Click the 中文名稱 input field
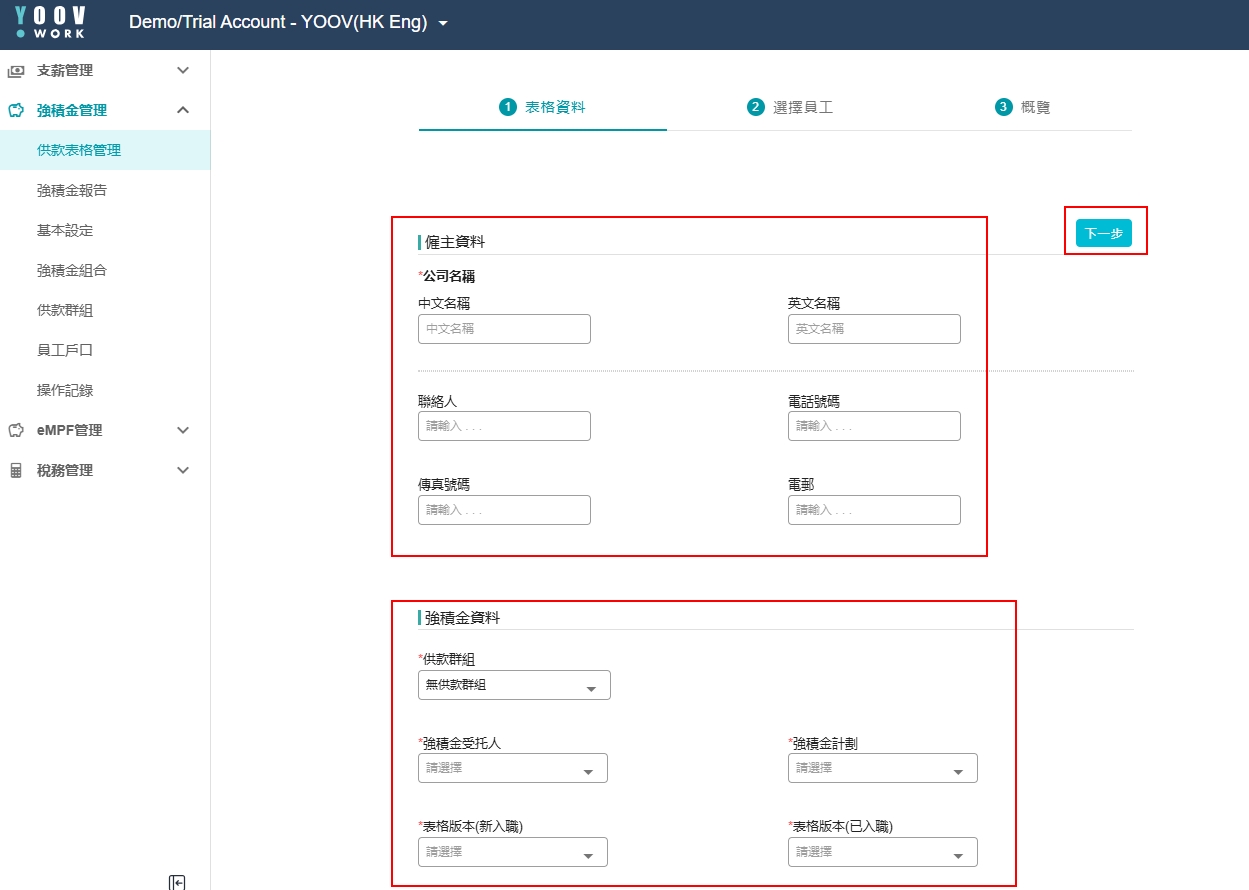The height and width of the screenshot is (890, 1249). tap(504, 329)
